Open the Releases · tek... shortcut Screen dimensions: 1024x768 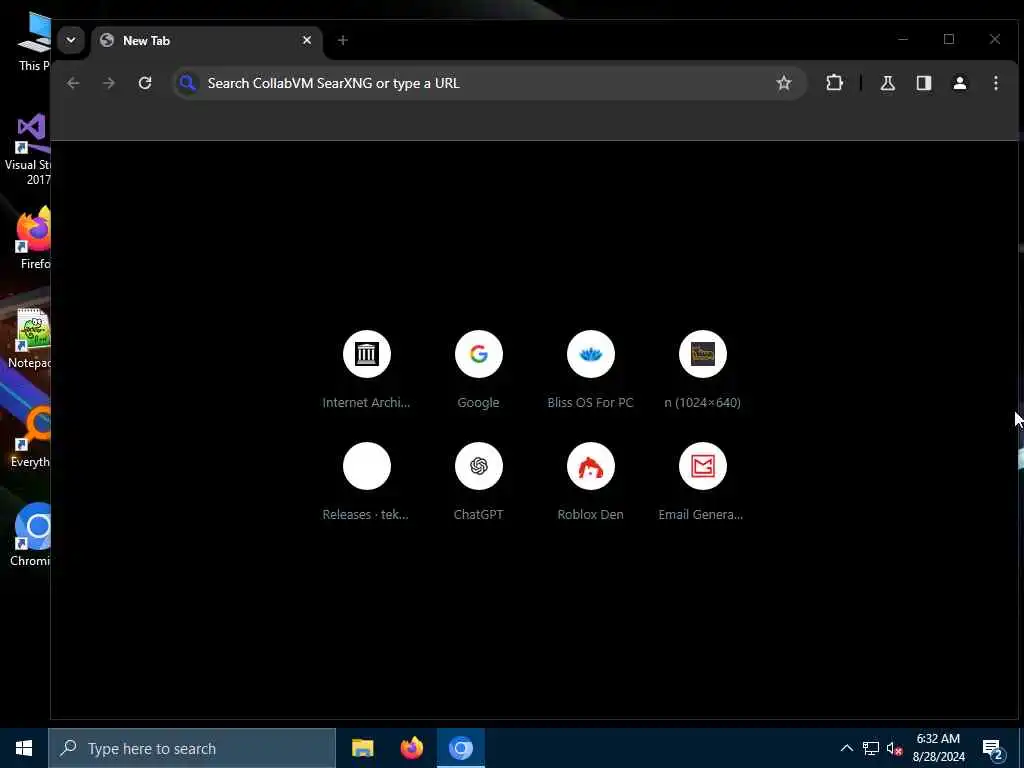(x=366, y=482)
